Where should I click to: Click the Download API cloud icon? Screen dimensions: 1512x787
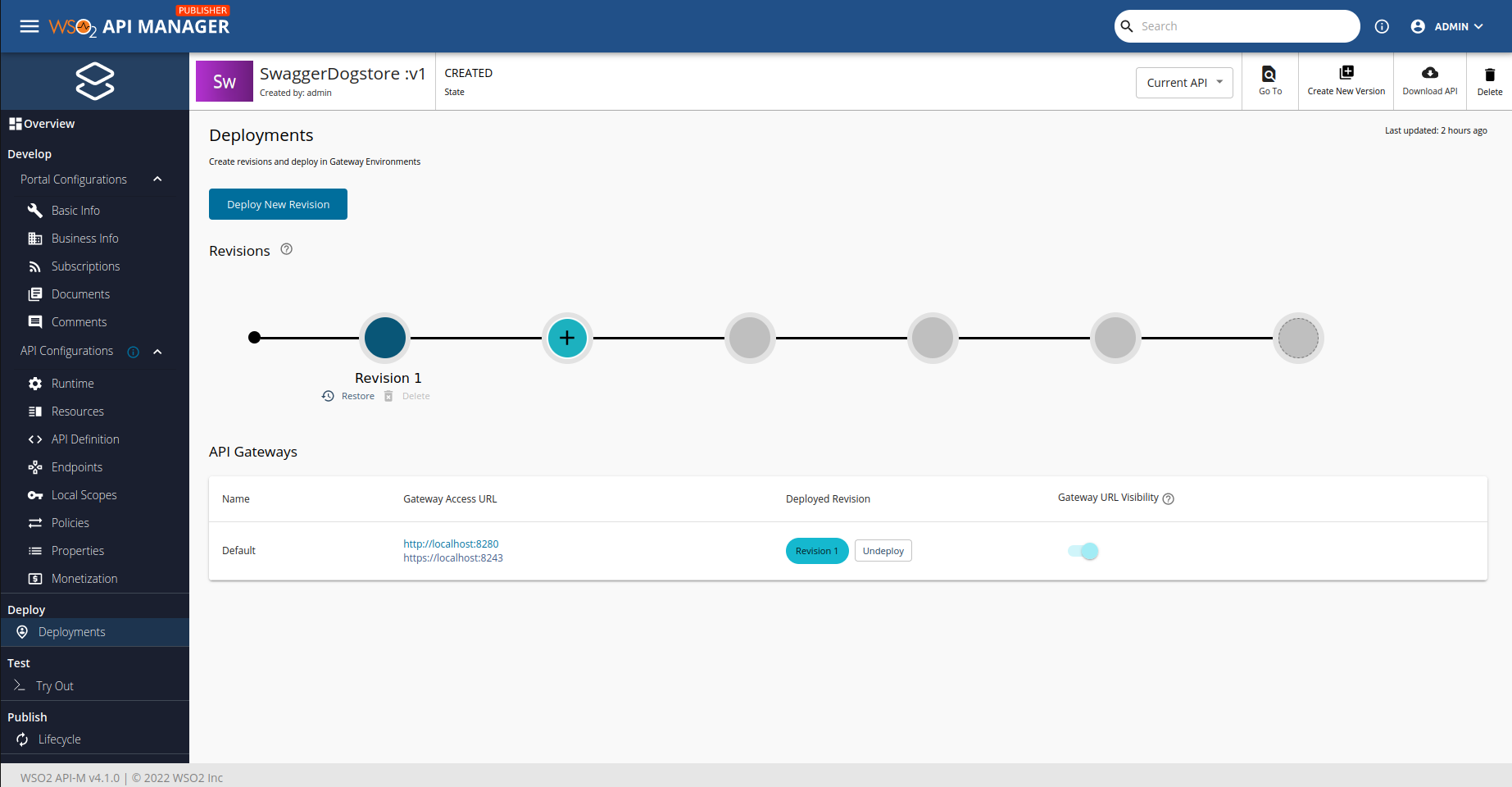(1430, 72)
